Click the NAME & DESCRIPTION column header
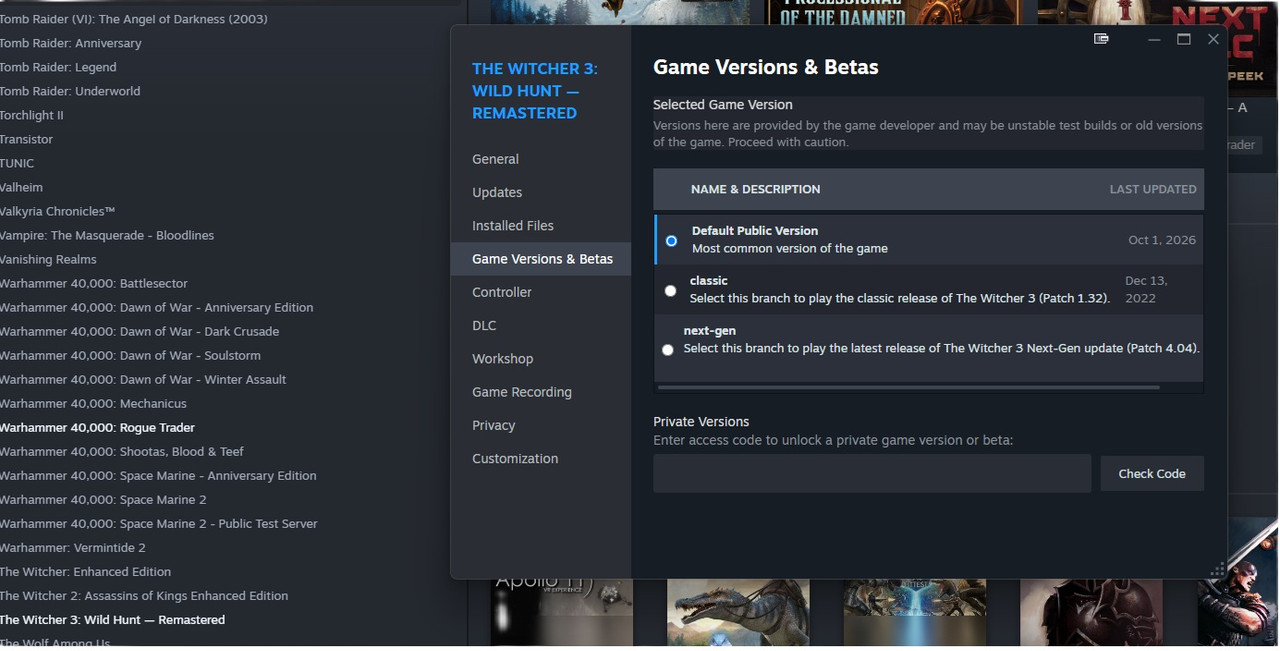The image size is (1280, 651). (x=755, y=189)
